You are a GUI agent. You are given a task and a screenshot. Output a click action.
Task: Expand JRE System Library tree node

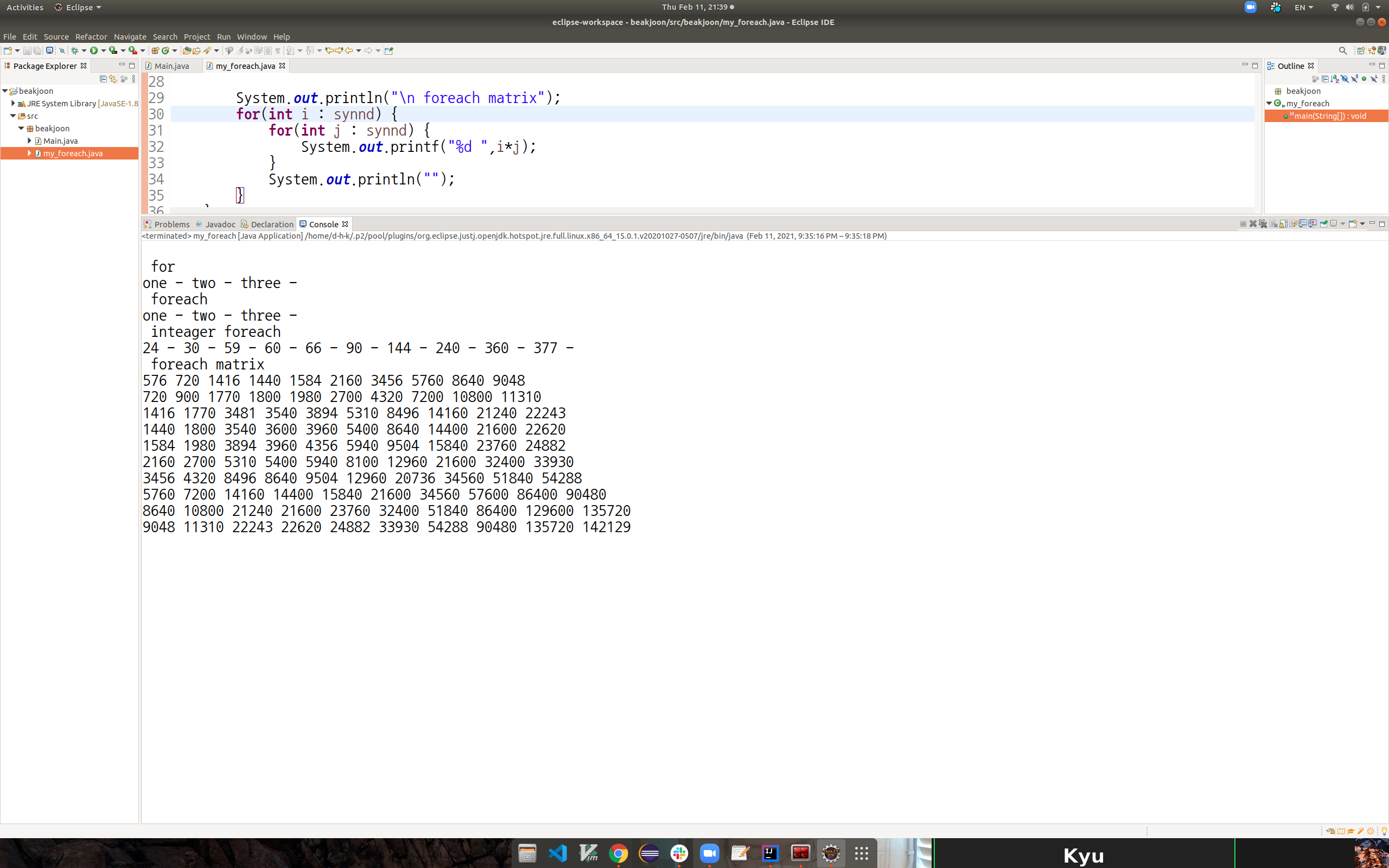(x=13, y=103)
